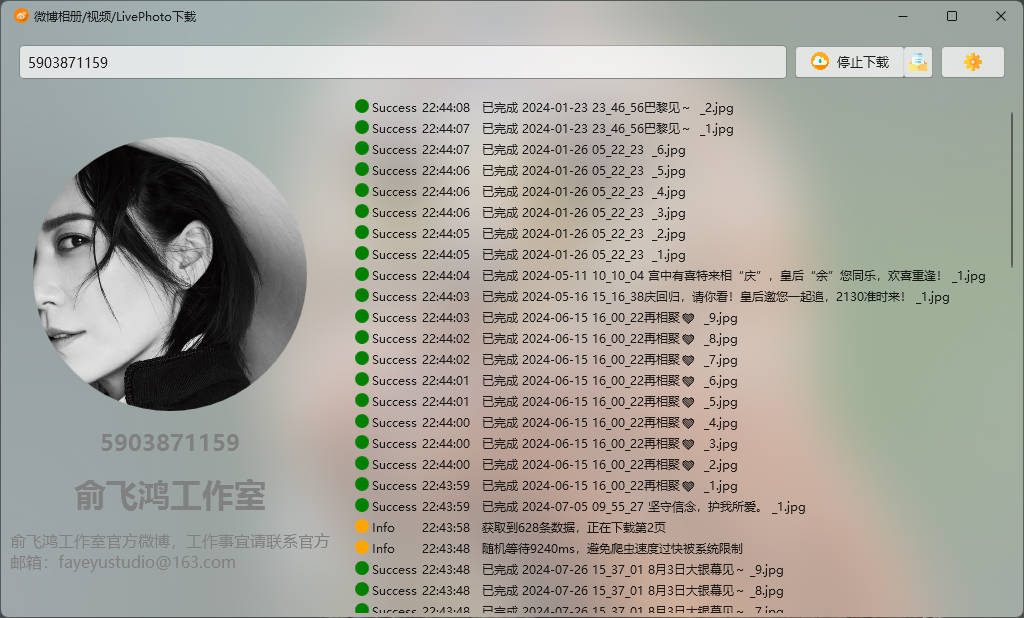Click green status dot of 22:44:04 row

click(x=362, y=274)
